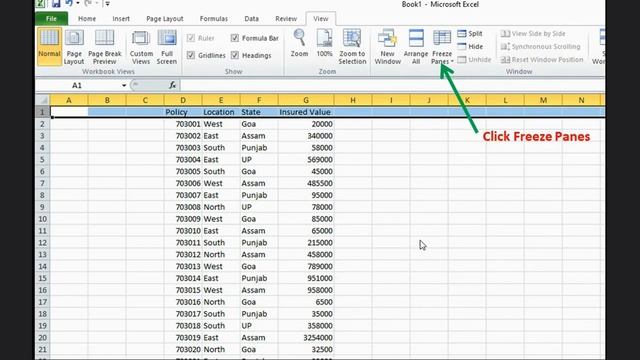640x360 pixels.
Task: Open the Zoom dialog magnifier
Action: pyautogui.click(x=299, y=42)
